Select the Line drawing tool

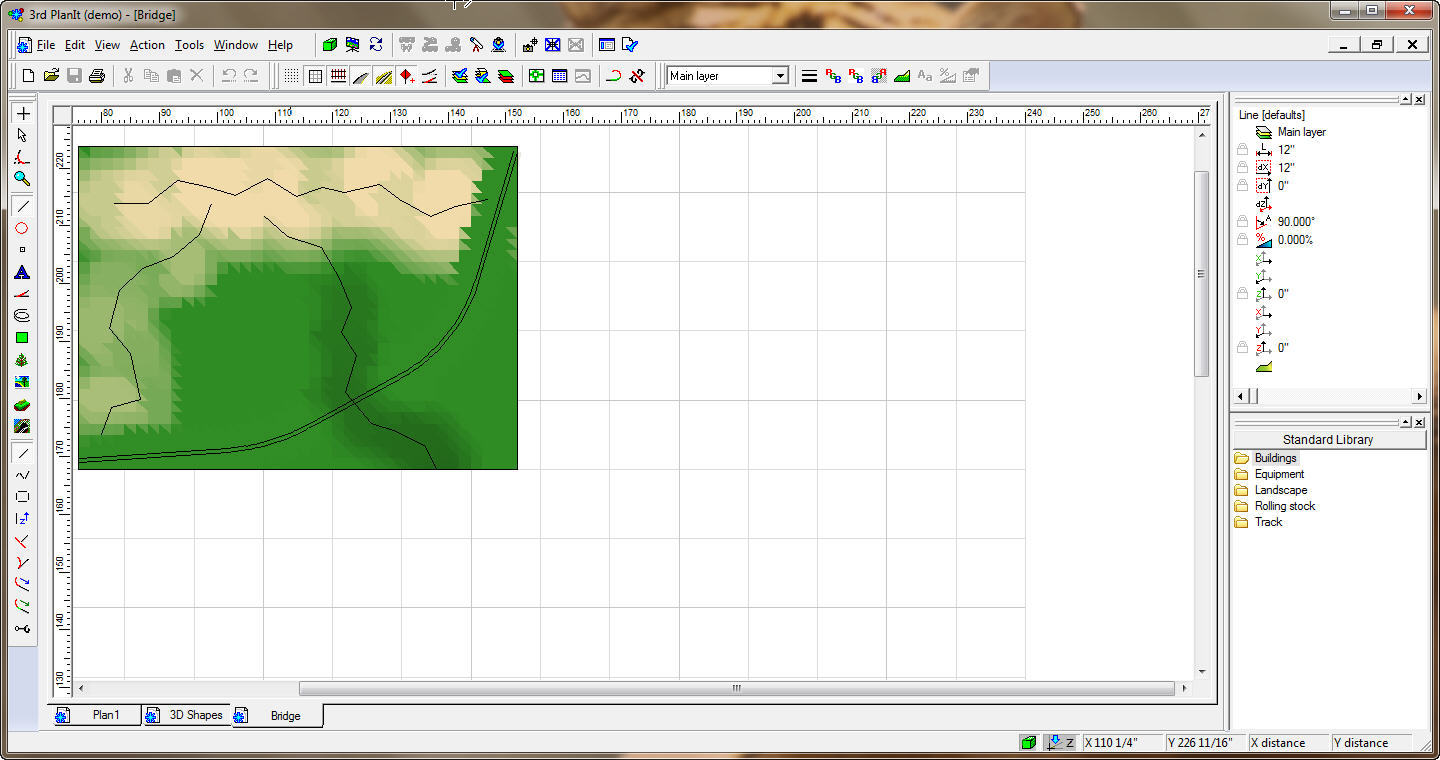pyautogui.click(x=22, y=206)
